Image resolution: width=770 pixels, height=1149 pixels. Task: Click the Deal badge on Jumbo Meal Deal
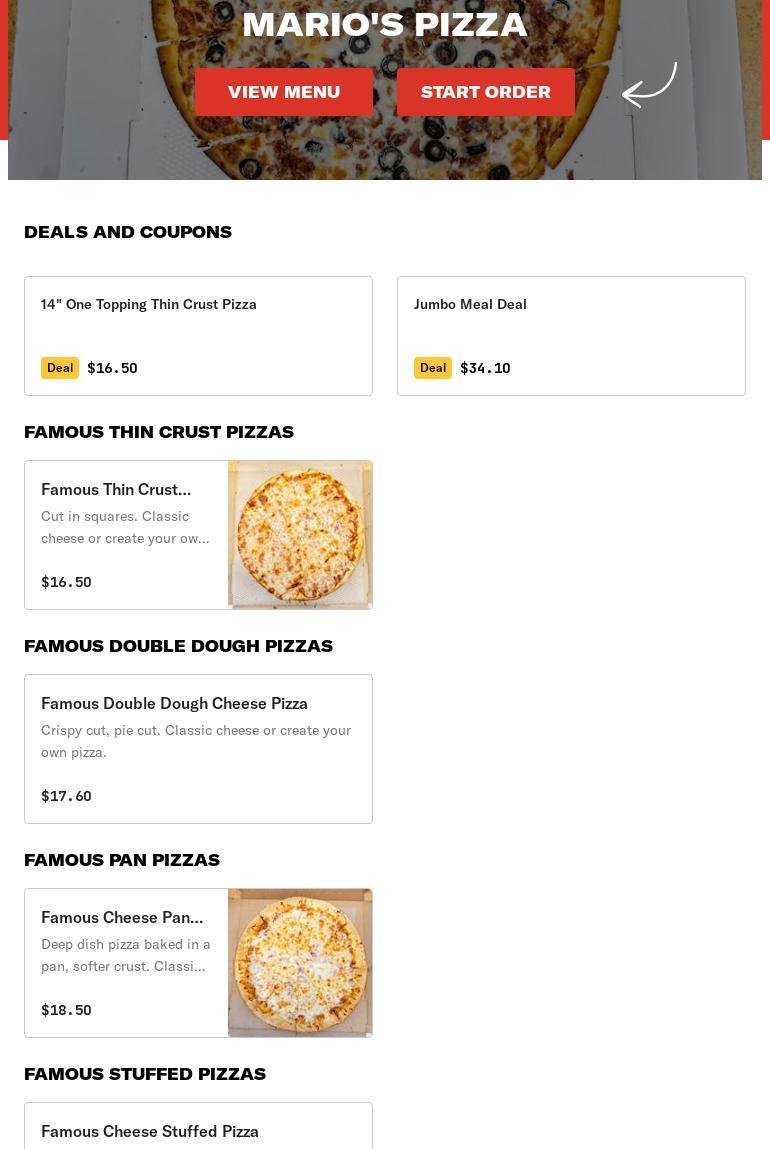tap(433, 368)
